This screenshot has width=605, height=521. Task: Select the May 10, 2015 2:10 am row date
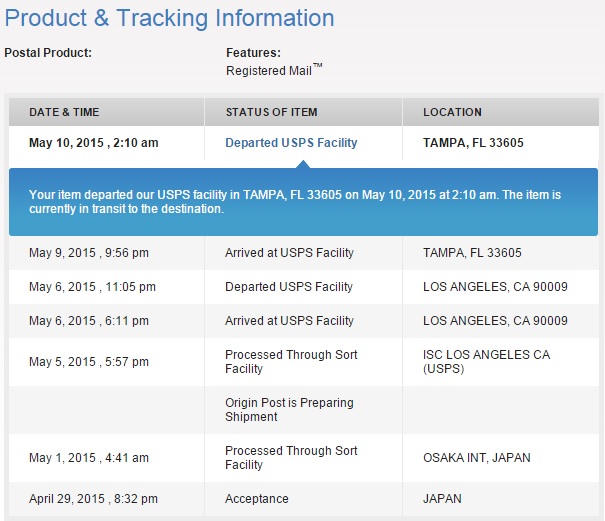click(94, 143)
